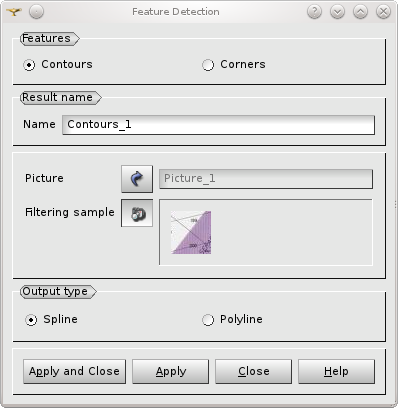
Task: Click the Picture_1 text field
Action: tap(266, 179)
